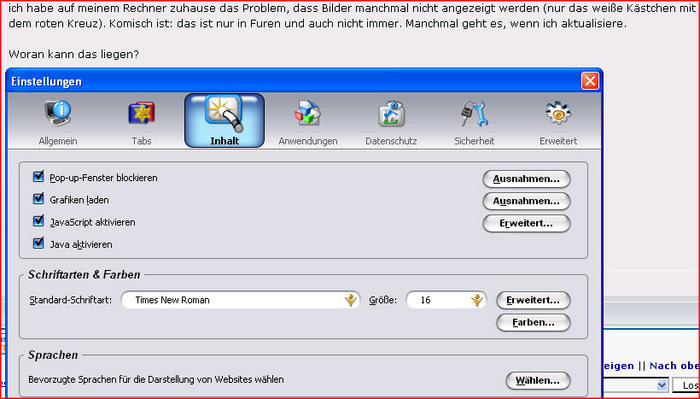The width and height of the screenshot is (700, 399).
Task: Select the Inhalt settings icon
Action: tap(225, 121)
